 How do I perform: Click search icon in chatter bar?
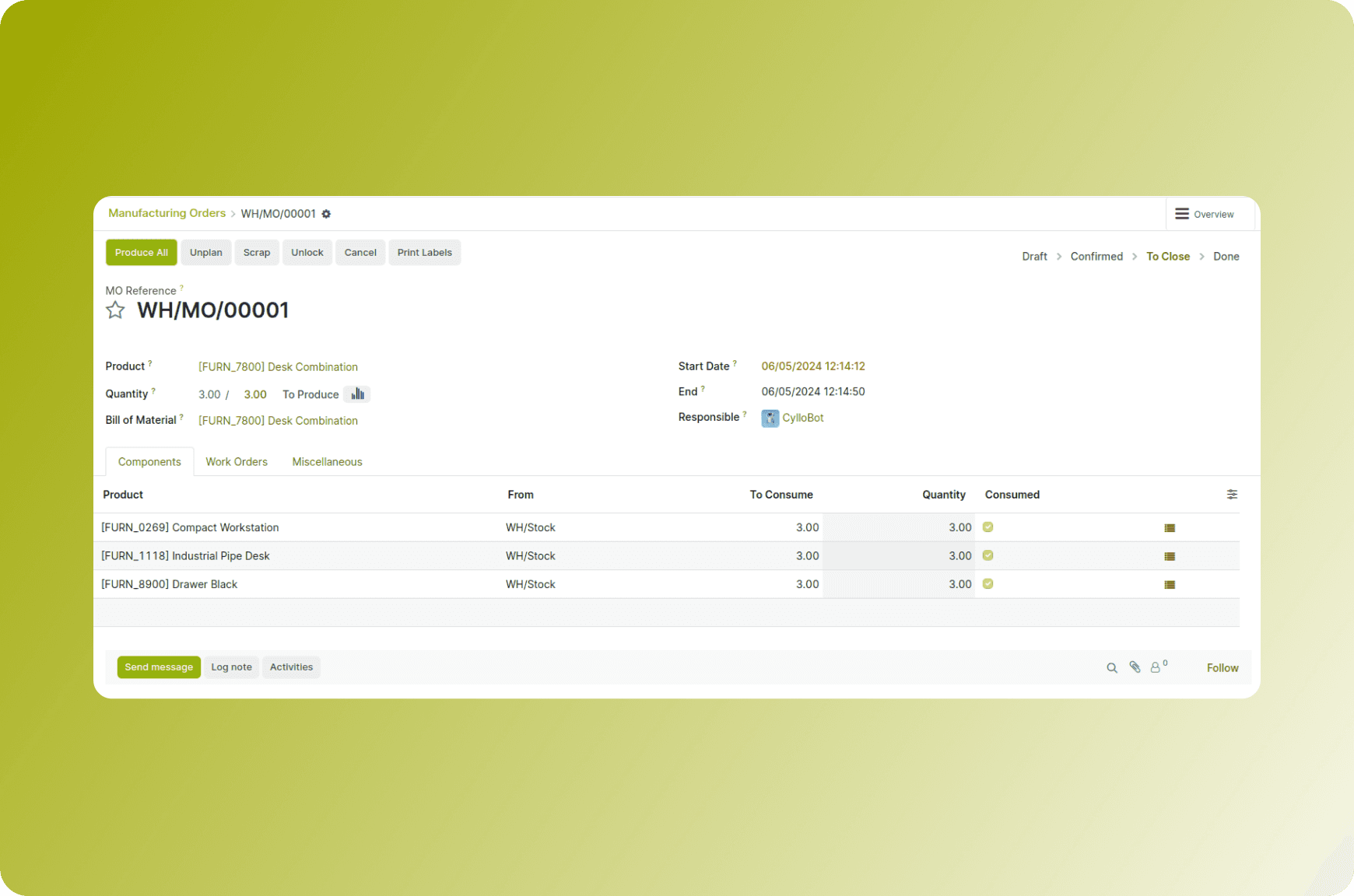1112,668
